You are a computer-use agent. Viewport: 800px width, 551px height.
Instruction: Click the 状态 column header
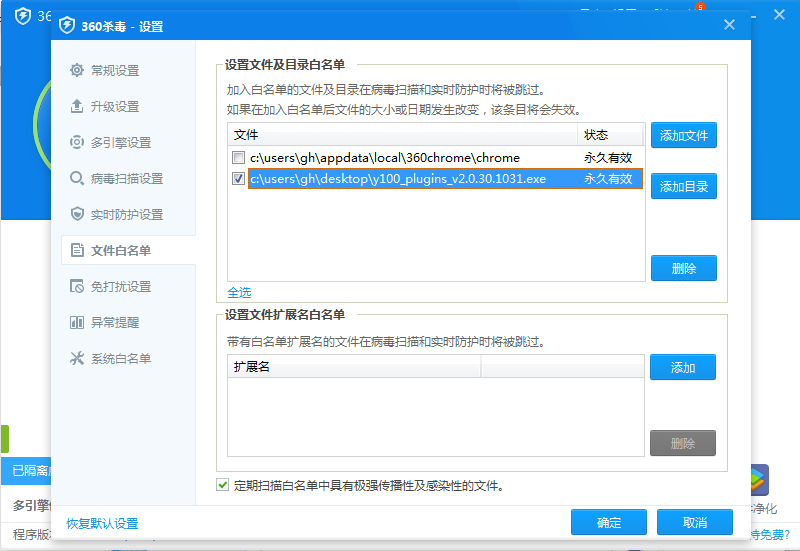point(596,135)
